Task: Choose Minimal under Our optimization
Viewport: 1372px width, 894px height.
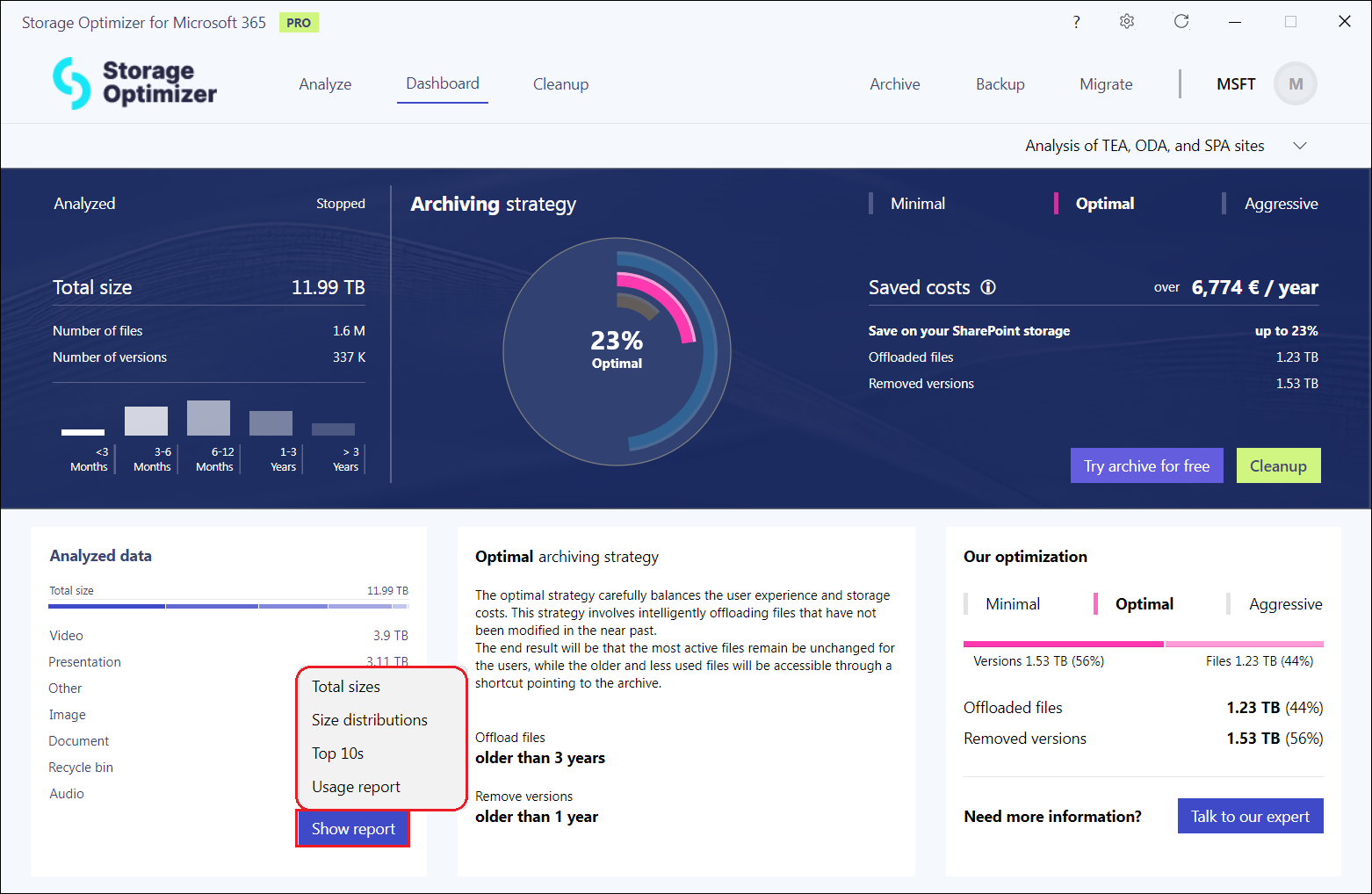Action: [x=1012, y=604]
